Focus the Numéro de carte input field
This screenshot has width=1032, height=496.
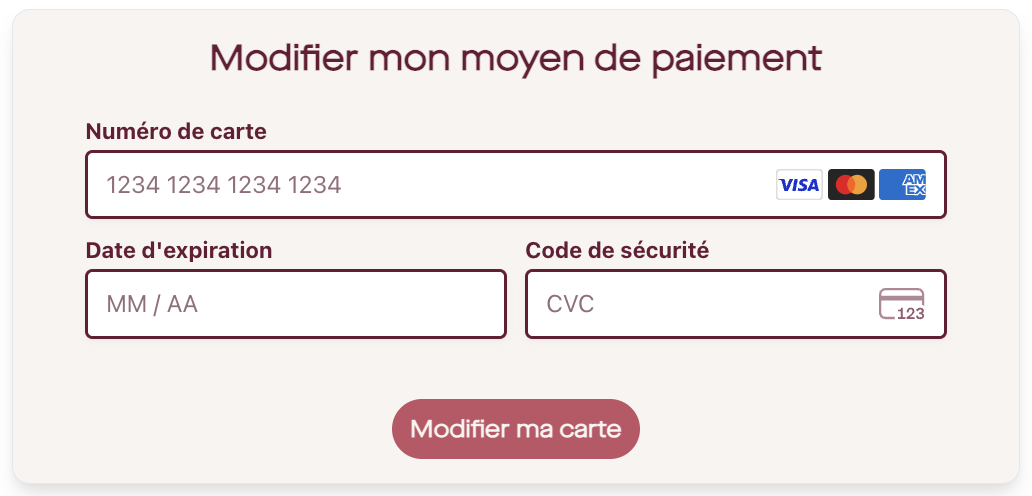tap(516, 185)
